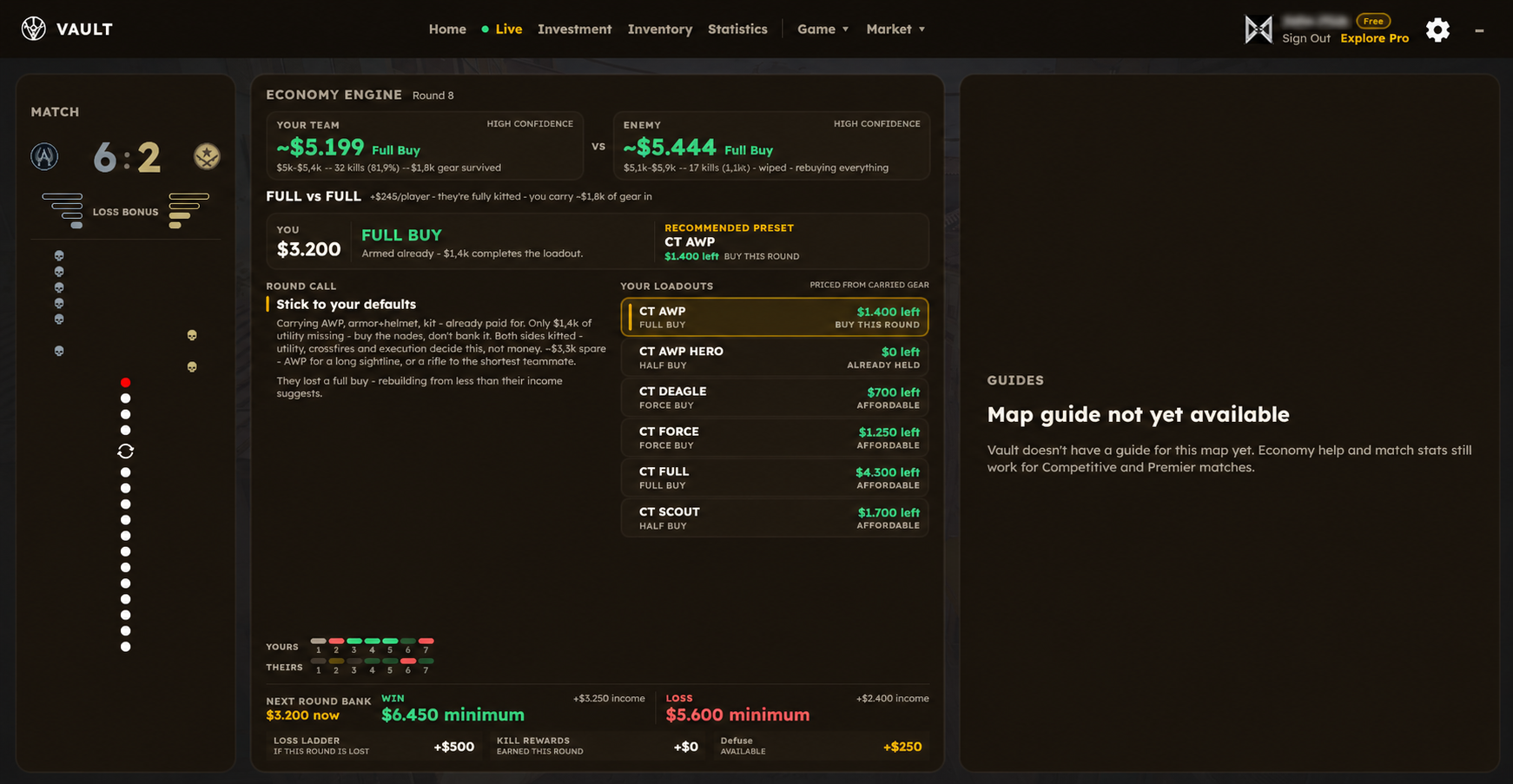Select the CT AWP HERO loadout
The width and height of the screenshot is (1513, 784).
pos(775,357)
